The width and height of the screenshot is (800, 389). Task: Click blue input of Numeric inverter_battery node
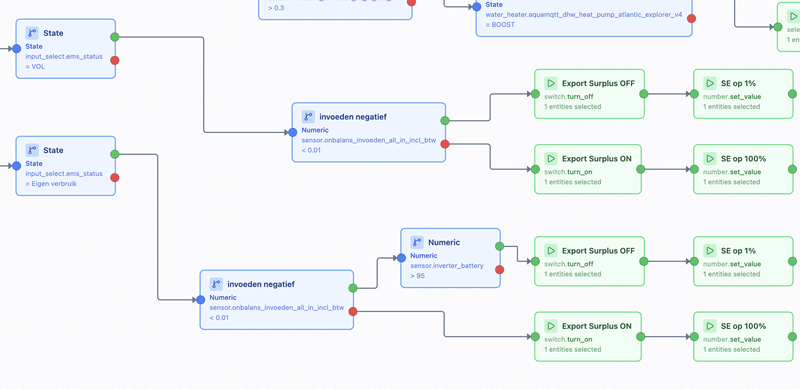coord(401,258)
